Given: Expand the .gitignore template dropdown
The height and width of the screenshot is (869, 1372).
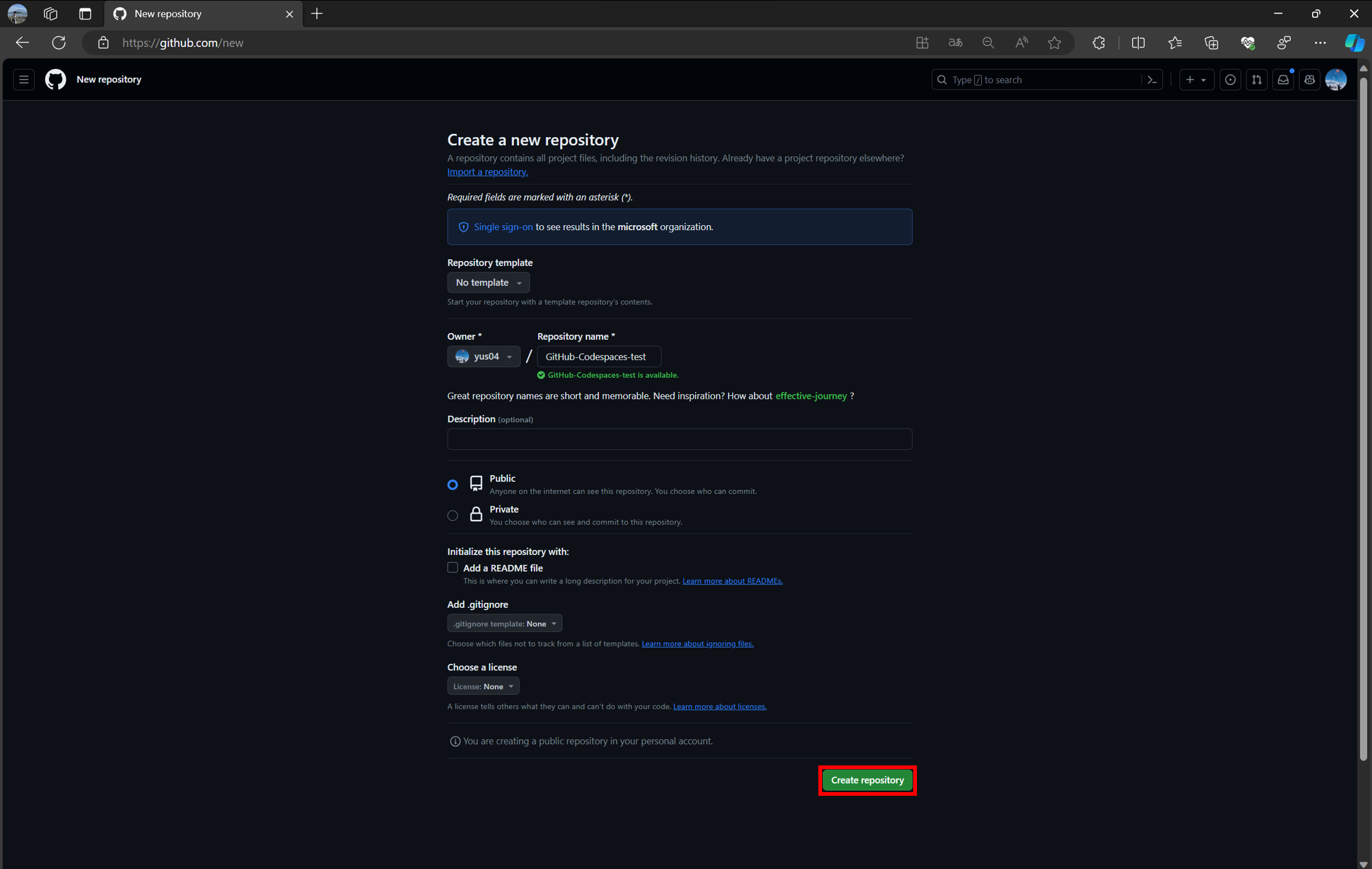Looking at the screenshot, I should 504,623.
